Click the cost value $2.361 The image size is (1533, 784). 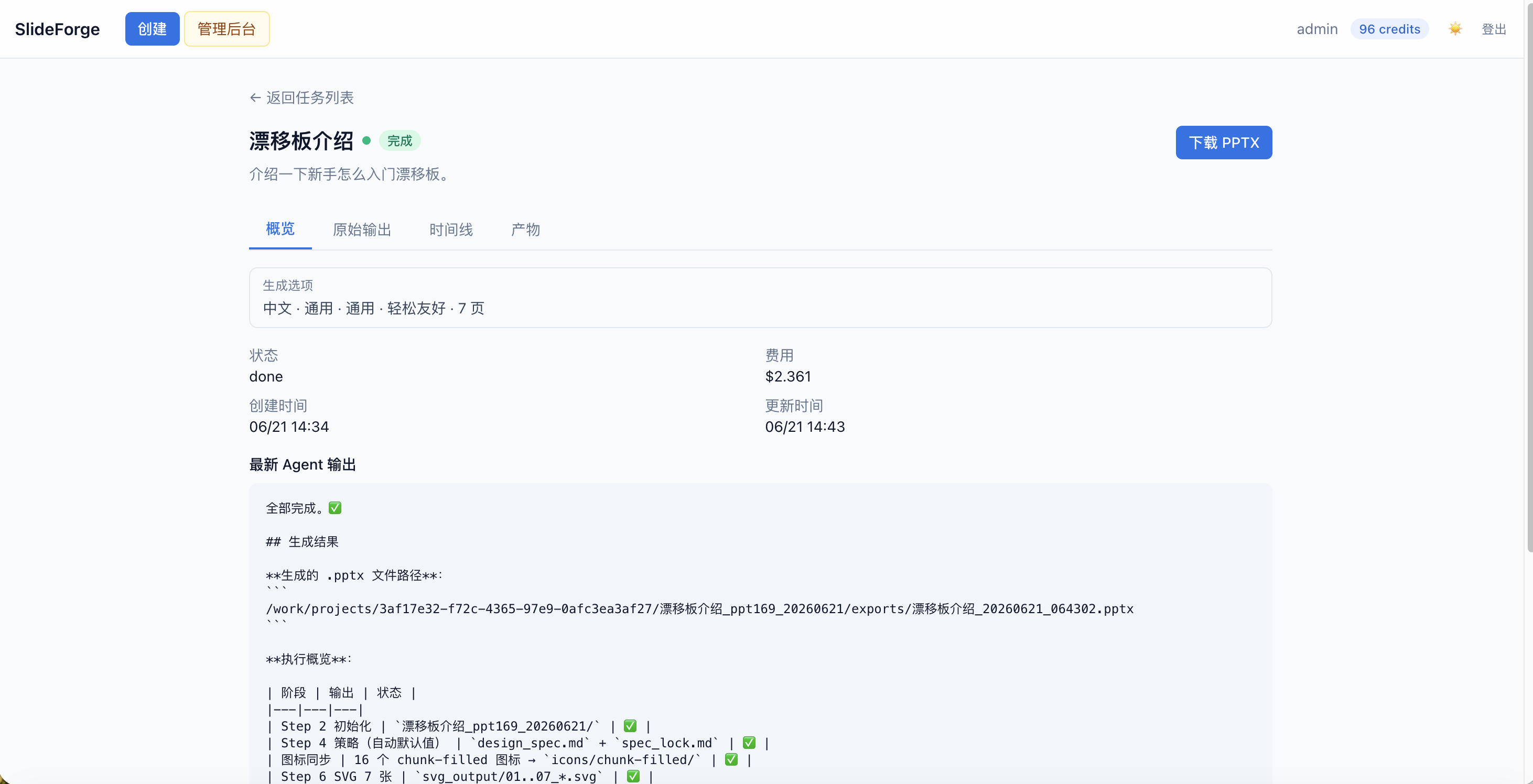point(788,376)
